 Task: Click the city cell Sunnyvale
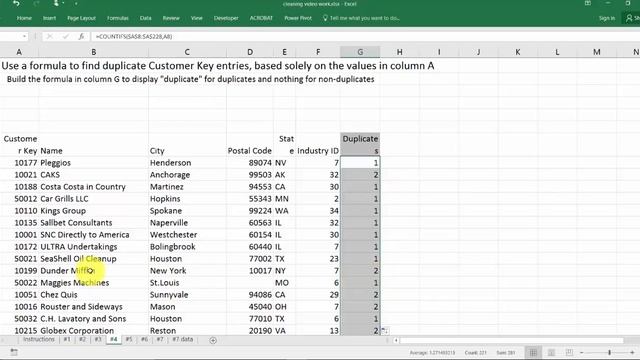click(x=187, y=295)
